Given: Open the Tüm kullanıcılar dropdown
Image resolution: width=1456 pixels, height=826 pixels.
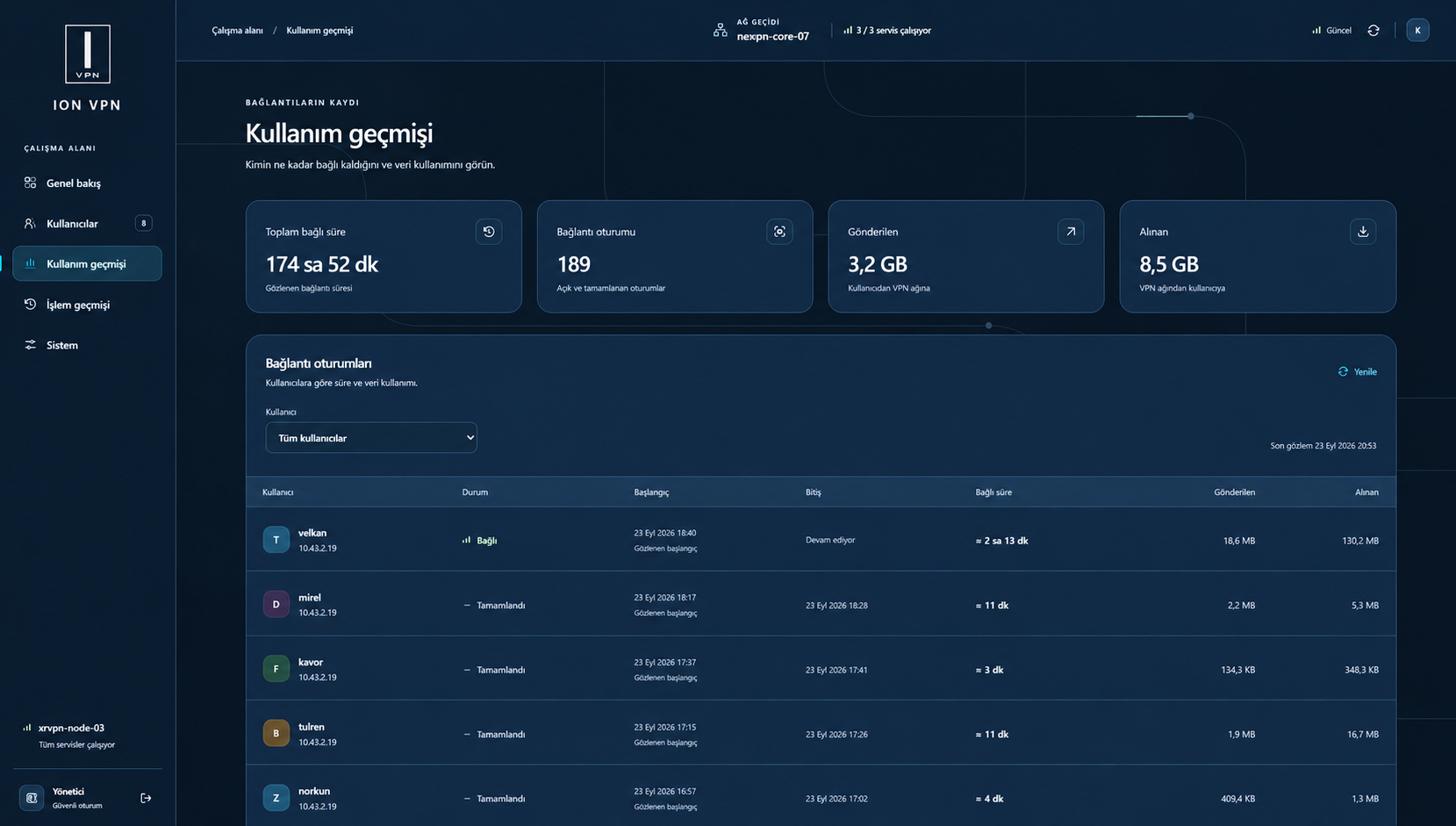Looking at the screenshot, I should pyautogui.click(x=371, y=437).
